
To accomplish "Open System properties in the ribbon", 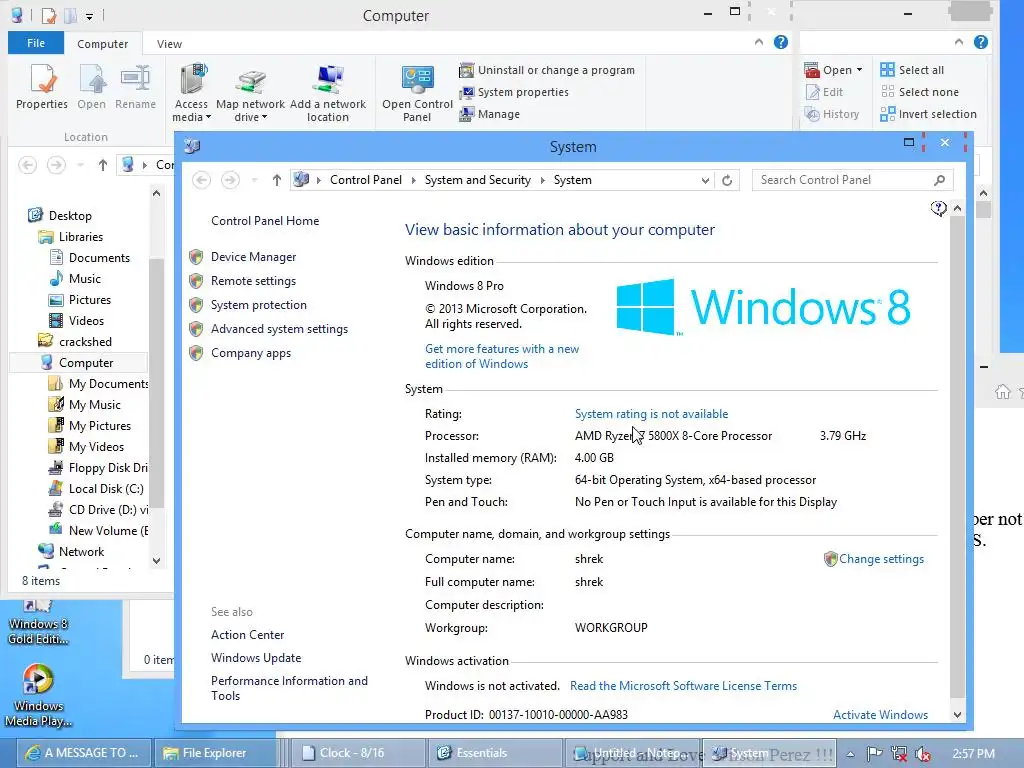I will tap(514, 92).
